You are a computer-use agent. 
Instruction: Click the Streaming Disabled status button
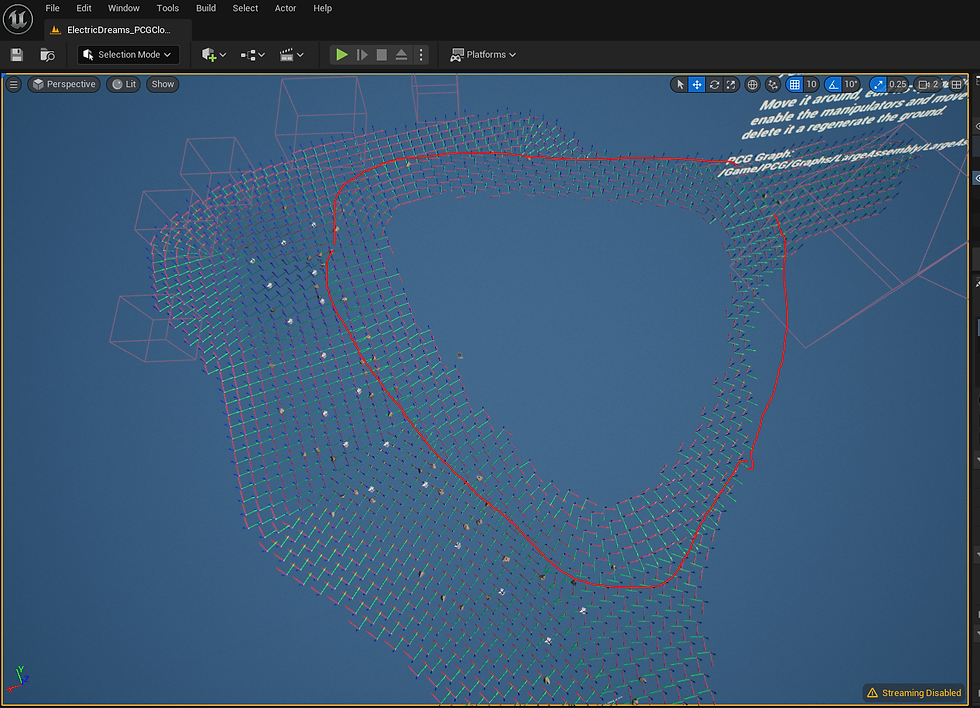[x=914, y=692]
